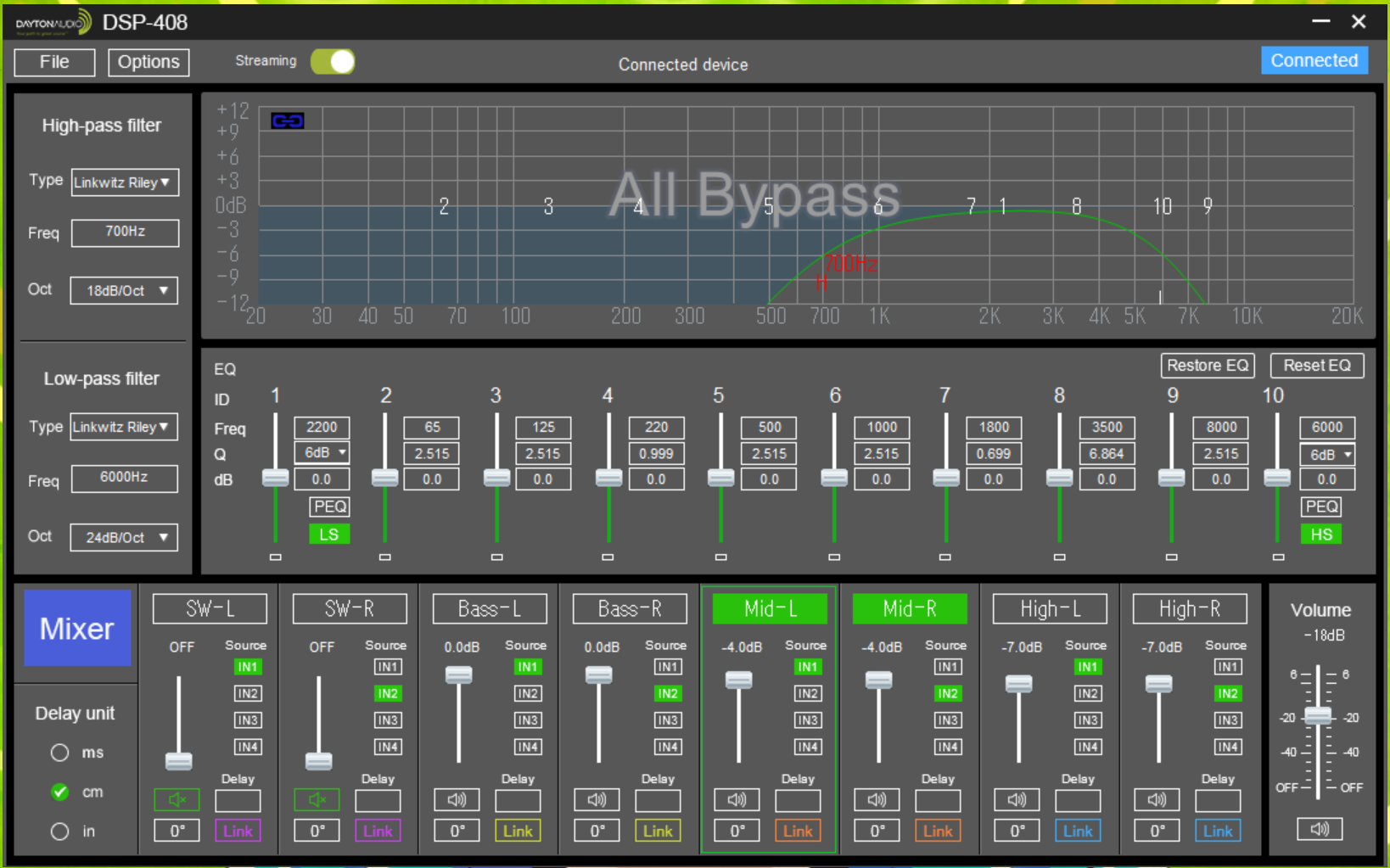The image size is (1390, 868).
Task: Open the 24dB/Oct low-pass slope dropdown
Action: coord(125,537)
